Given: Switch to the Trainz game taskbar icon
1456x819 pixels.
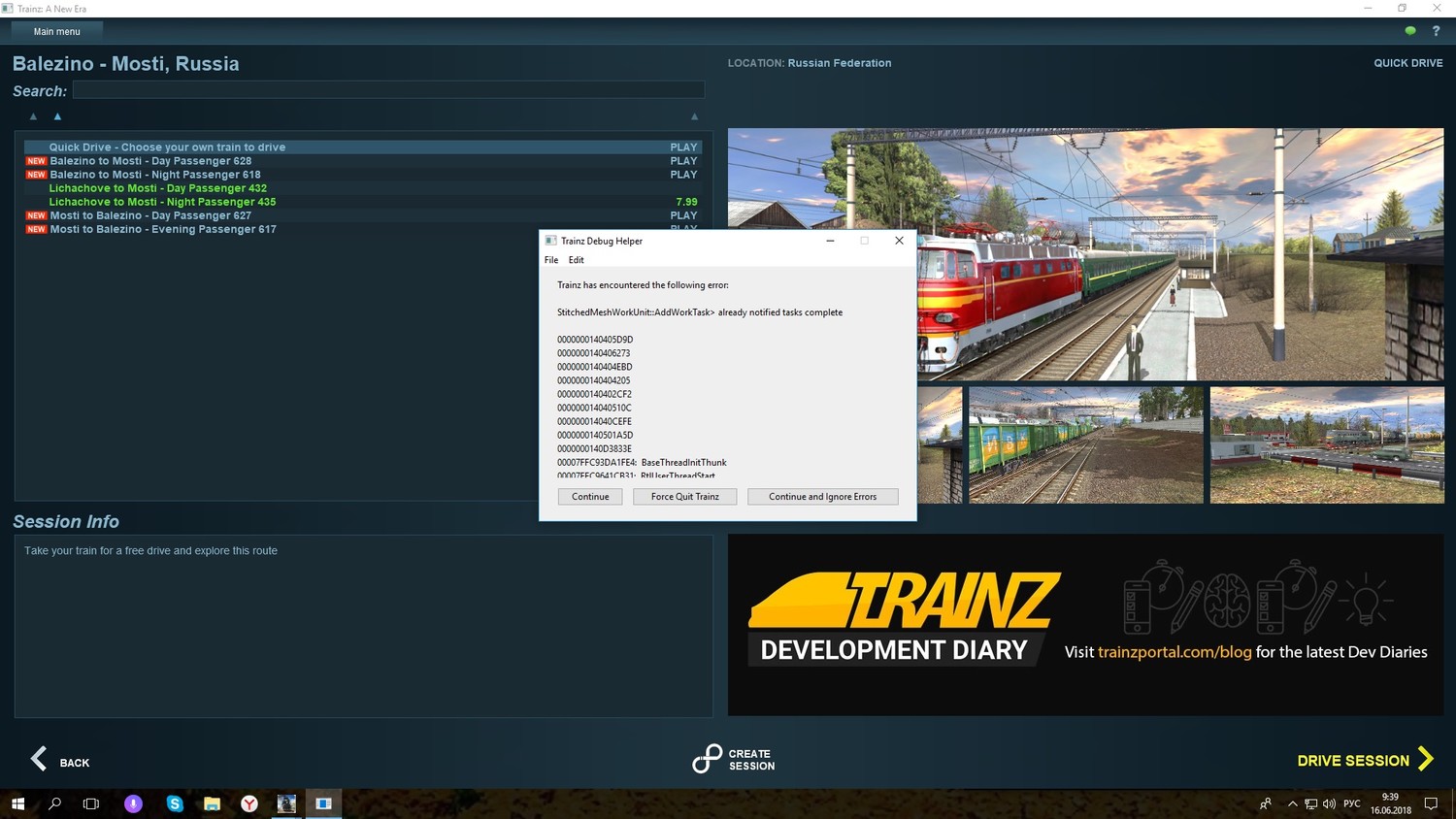Looking at the screenshot, I should pyautogui.click(x=286, y=803).
